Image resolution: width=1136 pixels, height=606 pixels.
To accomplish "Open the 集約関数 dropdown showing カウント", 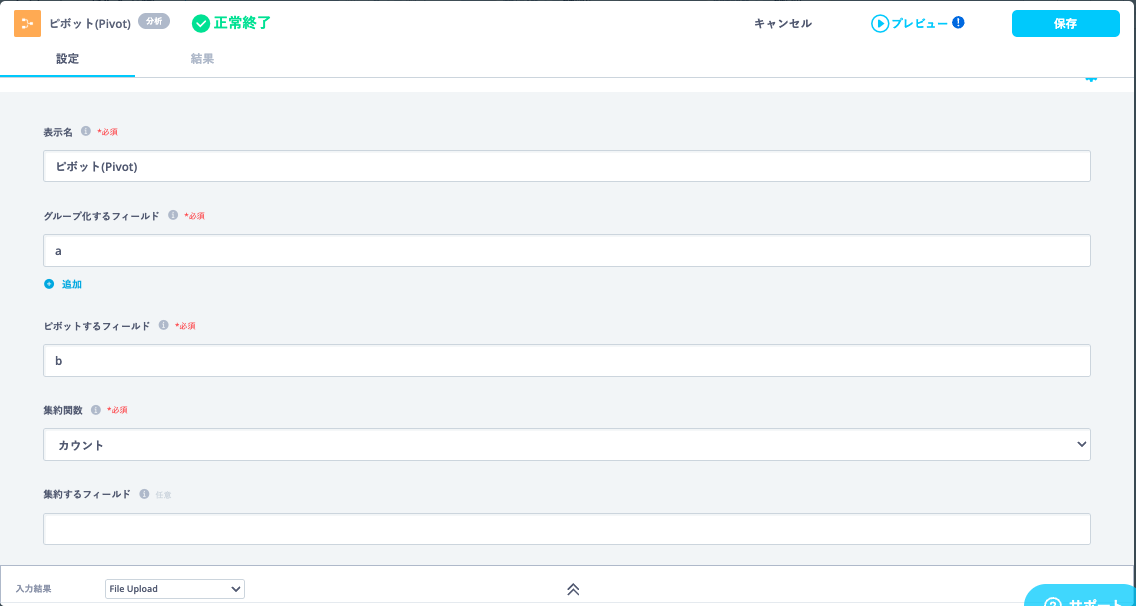I will click(566, 445).
